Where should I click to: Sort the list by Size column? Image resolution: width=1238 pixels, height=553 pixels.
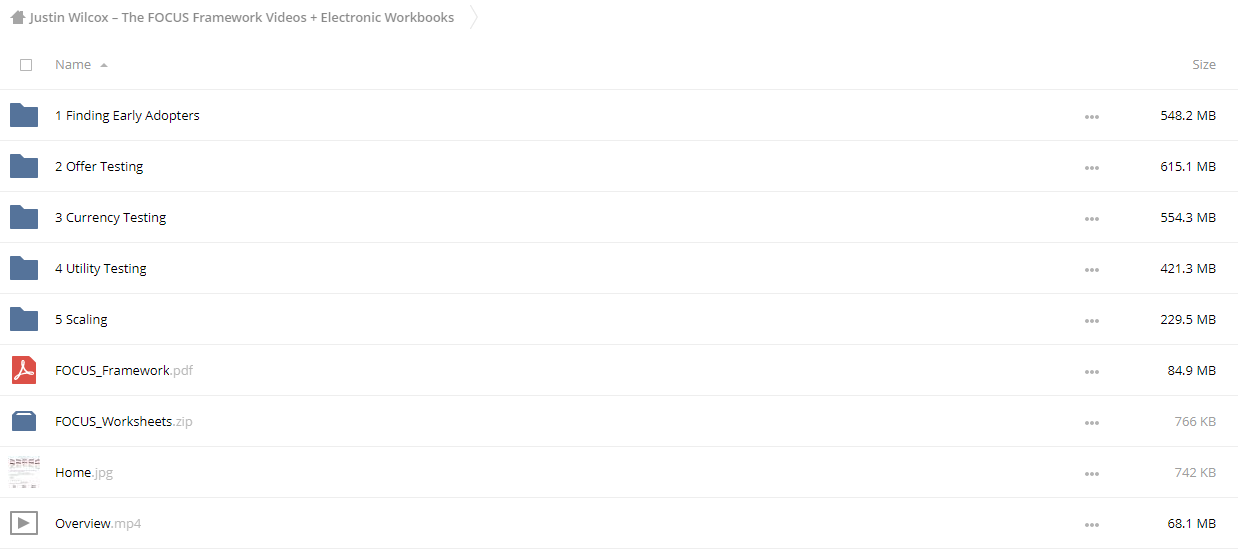[x=1204, y=64]
